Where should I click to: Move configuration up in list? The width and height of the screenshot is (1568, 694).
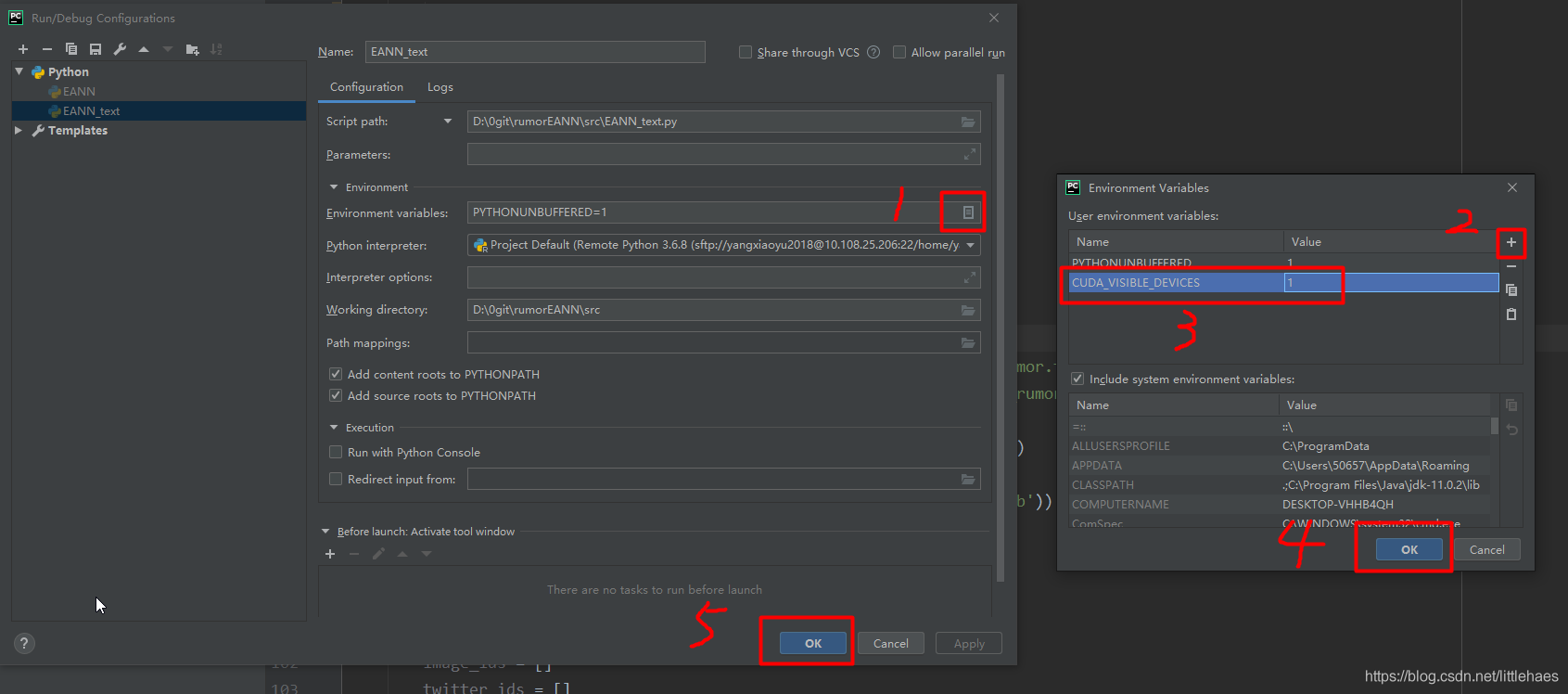pyautogui.click(x=144, y=49)
